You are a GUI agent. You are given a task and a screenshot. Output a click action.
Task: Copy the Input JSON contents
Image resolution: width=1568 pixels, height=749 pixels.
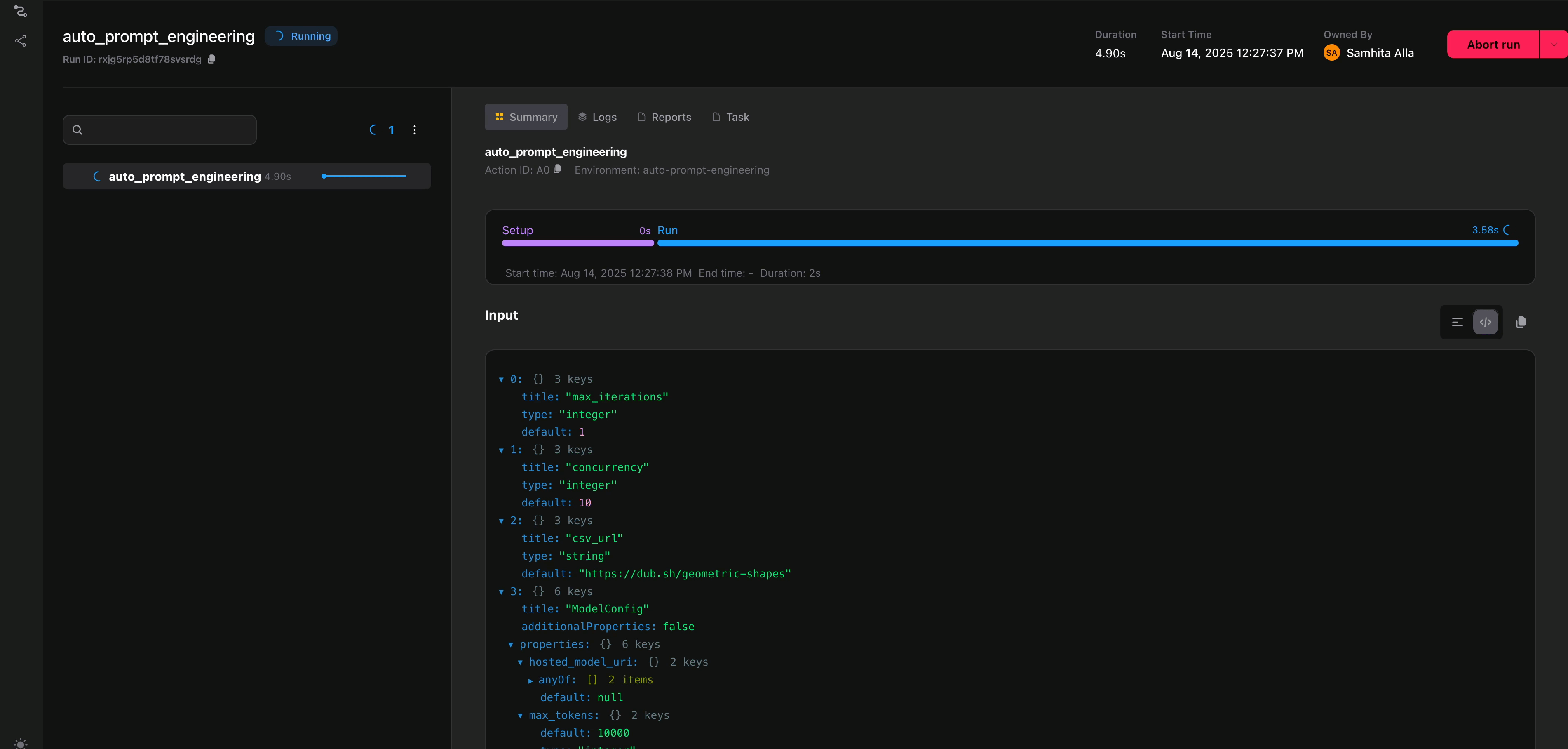(1521, 322)
